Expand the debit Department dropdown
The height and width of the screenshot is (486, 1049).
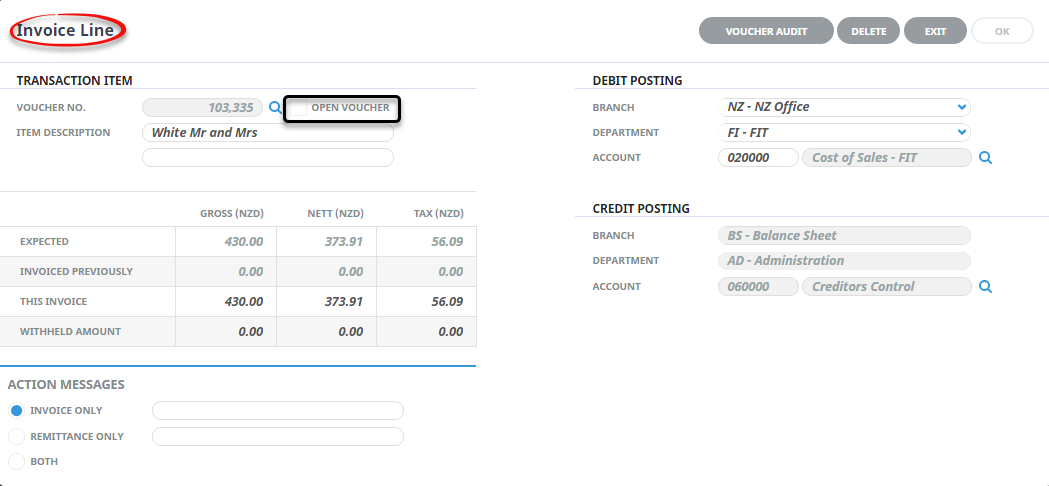(x=844, y=133)
